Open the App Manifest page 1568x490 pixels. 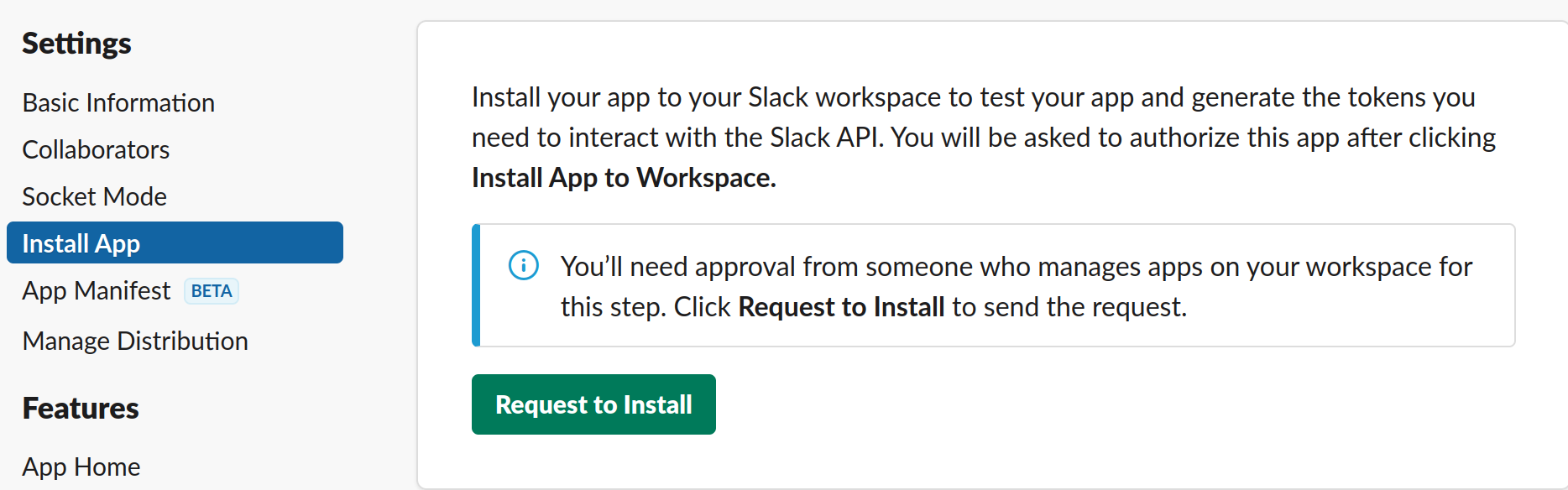(96, 290)
